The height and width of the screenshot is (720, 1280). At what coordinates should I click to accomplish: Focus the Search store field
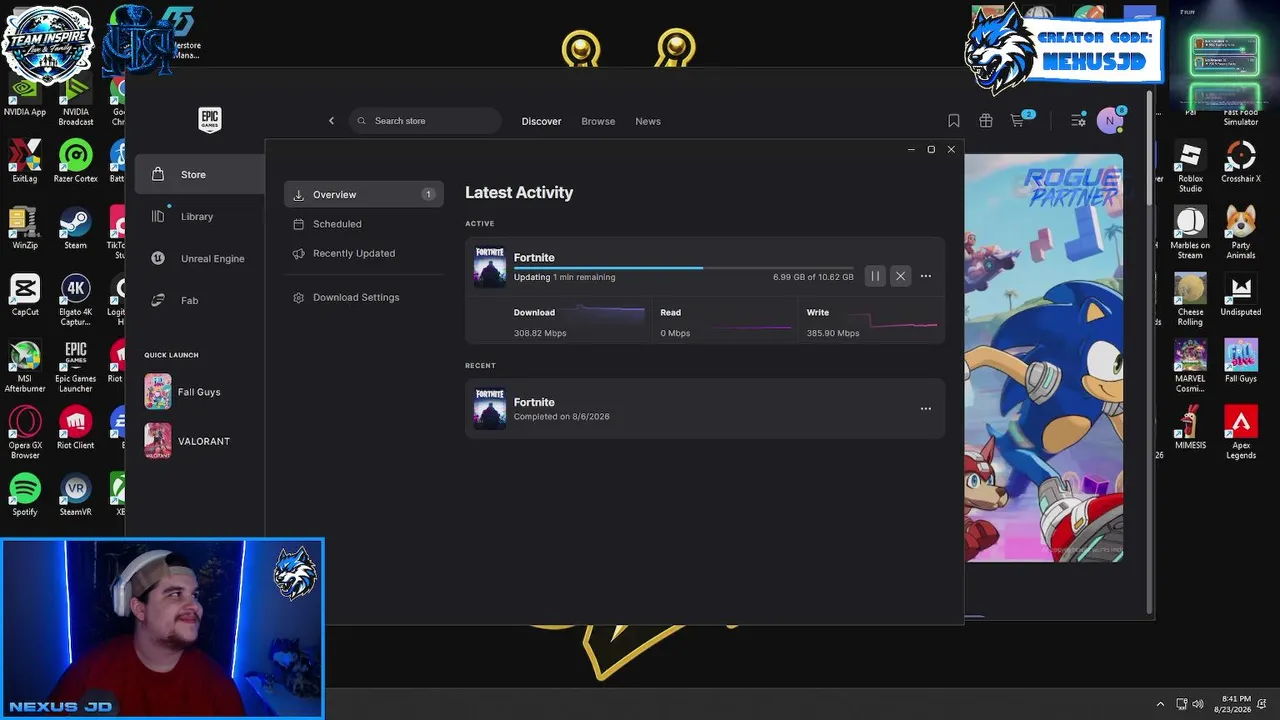coord(425,121)
